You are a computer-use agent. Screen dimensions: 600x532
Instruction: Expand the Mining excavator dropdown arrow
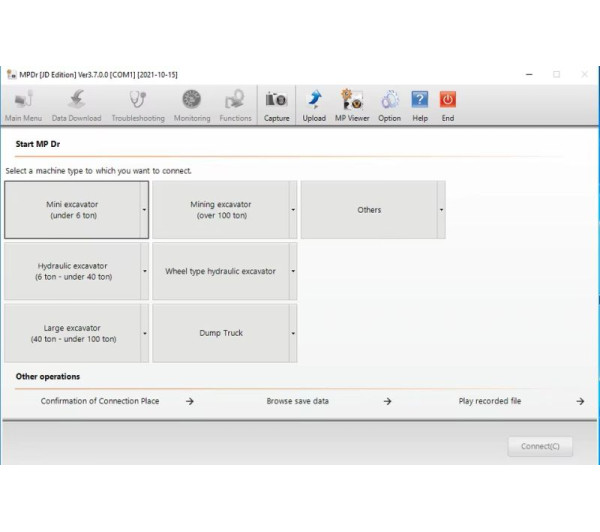point(293,210)
